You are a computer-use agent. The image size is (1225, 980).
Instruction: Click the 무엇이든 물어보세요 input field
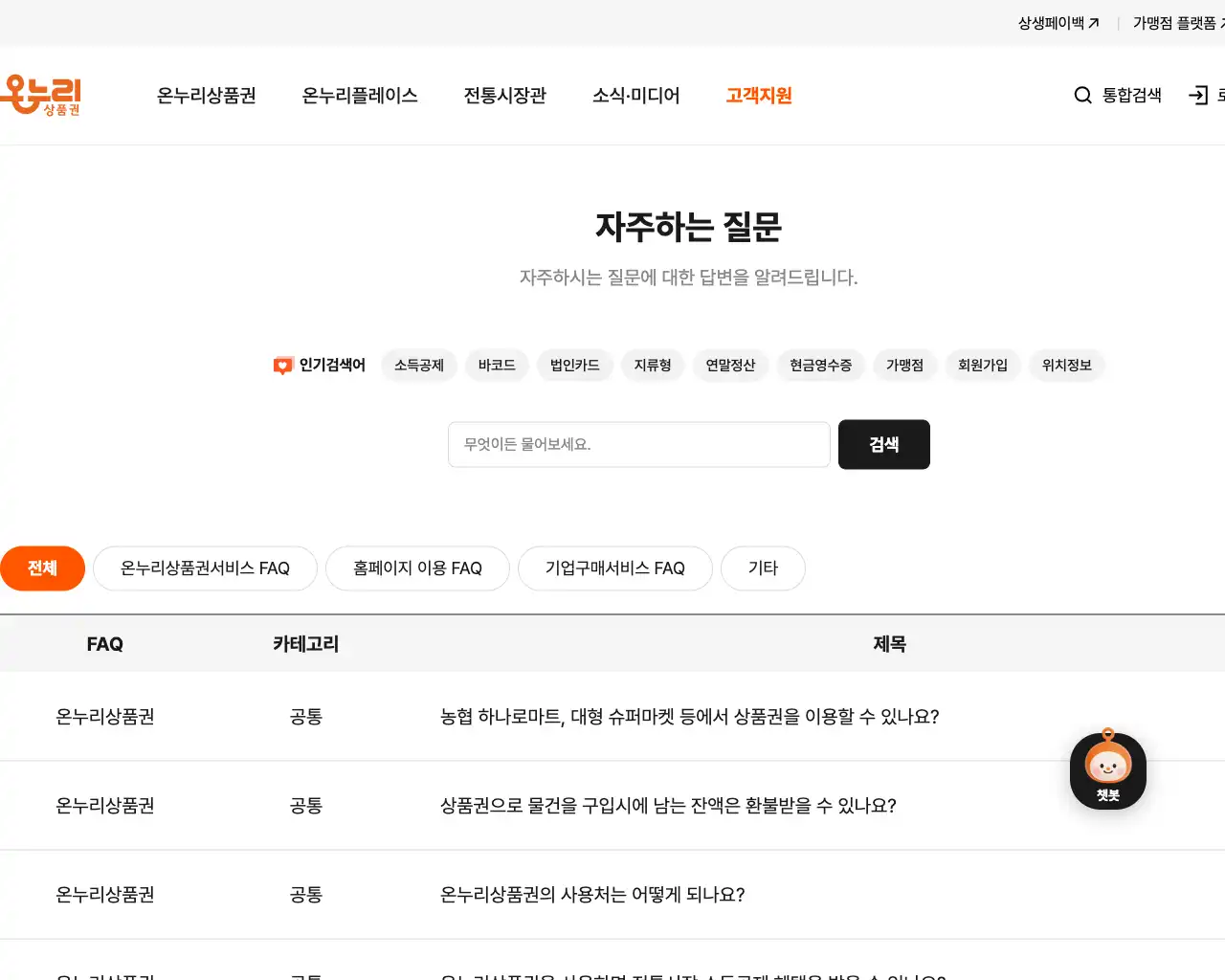coord(638,444)
